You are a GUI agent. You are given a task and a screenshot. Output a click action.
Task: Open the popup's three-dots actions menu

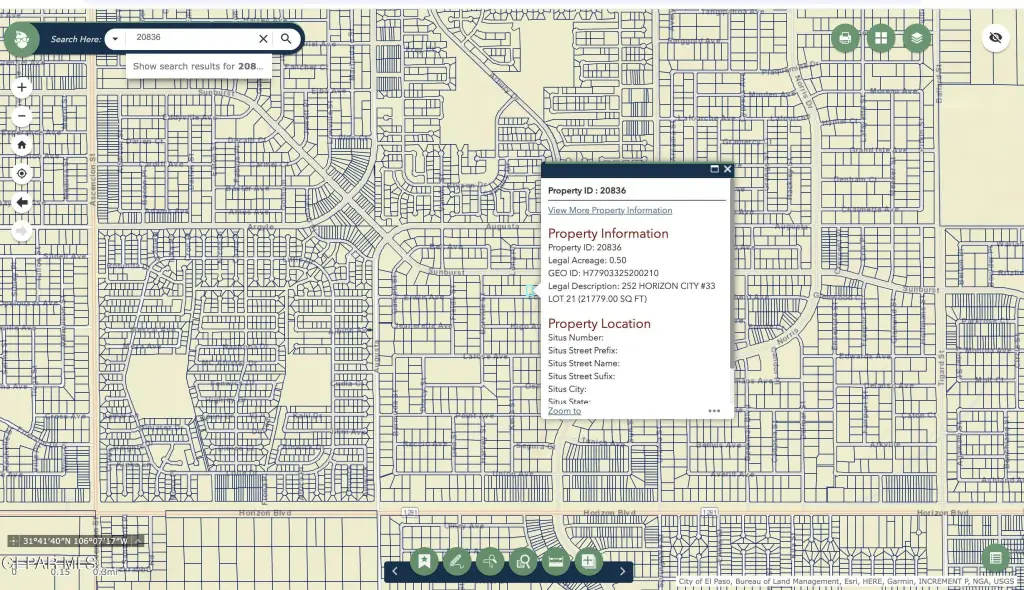click(714, 410)
